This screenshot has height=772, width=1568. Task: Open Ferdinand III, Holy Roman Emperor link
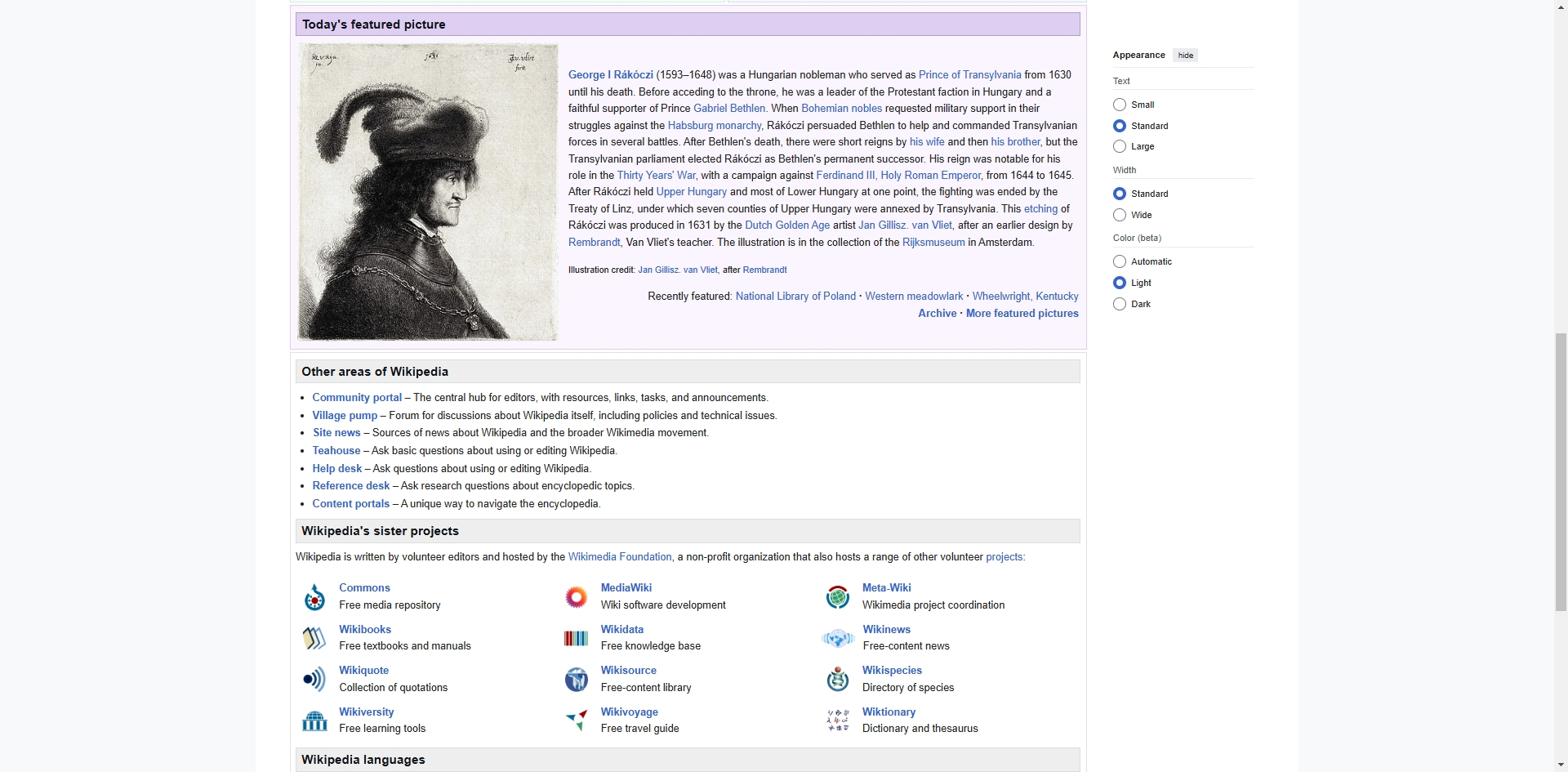click(898, 175)
